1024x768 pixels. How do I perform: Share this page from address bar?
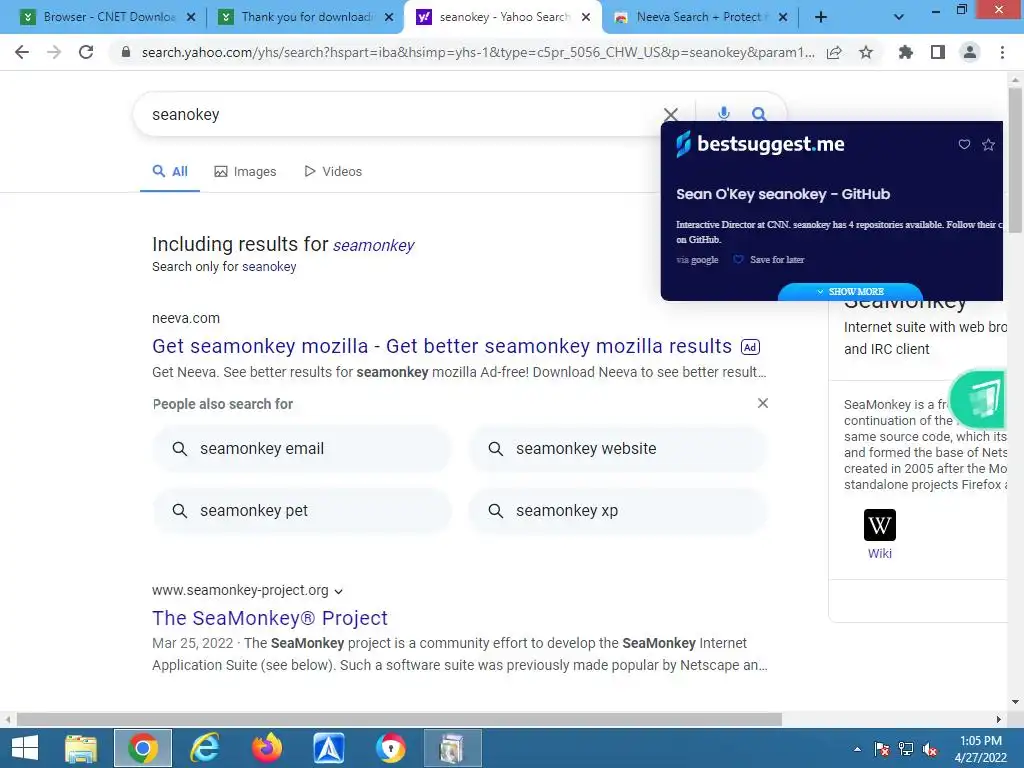coord(834,52)
